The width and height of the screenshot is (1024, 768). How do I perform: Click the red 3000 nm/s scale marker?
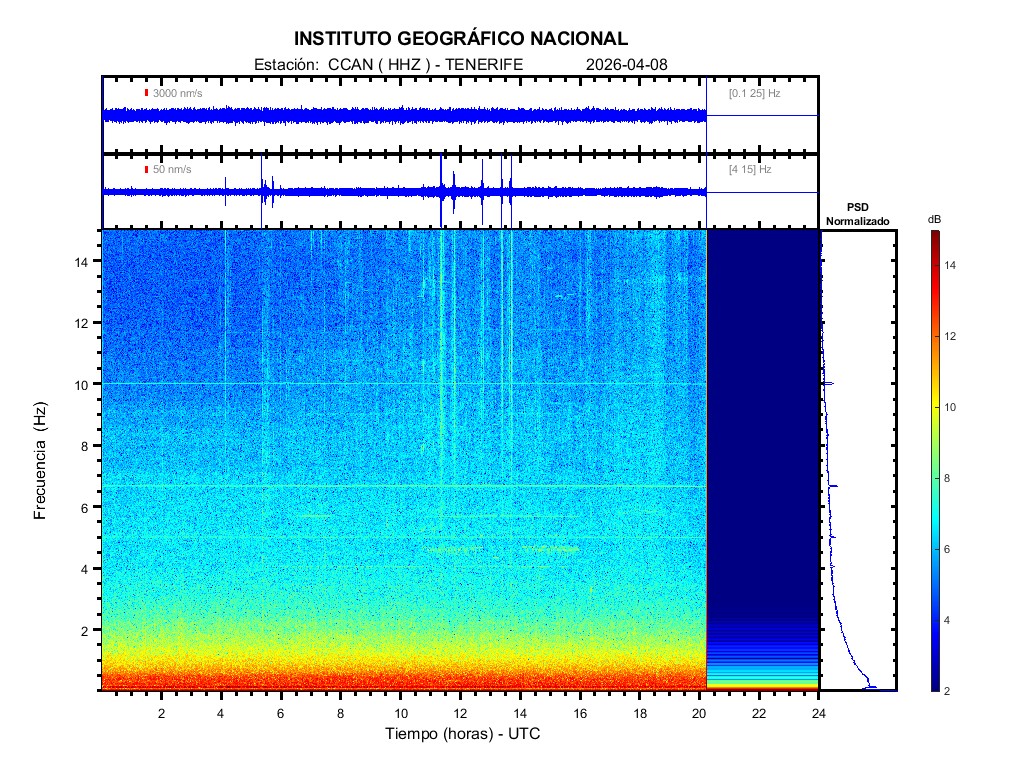[147, 93]
